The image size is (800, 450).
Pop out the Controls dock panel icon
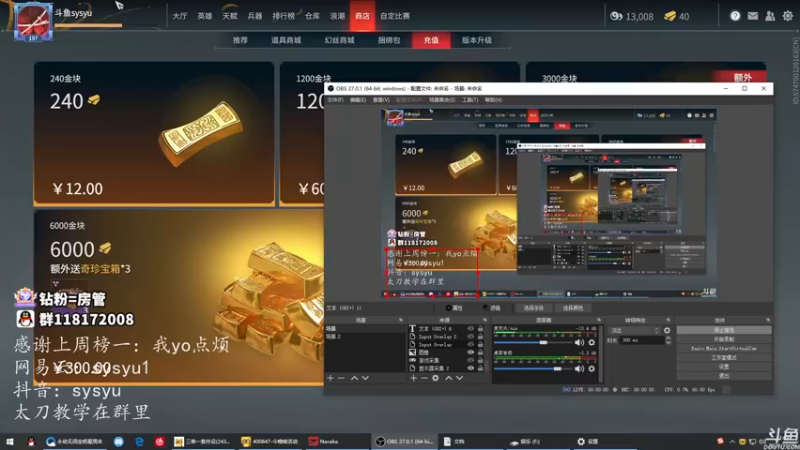768,320
